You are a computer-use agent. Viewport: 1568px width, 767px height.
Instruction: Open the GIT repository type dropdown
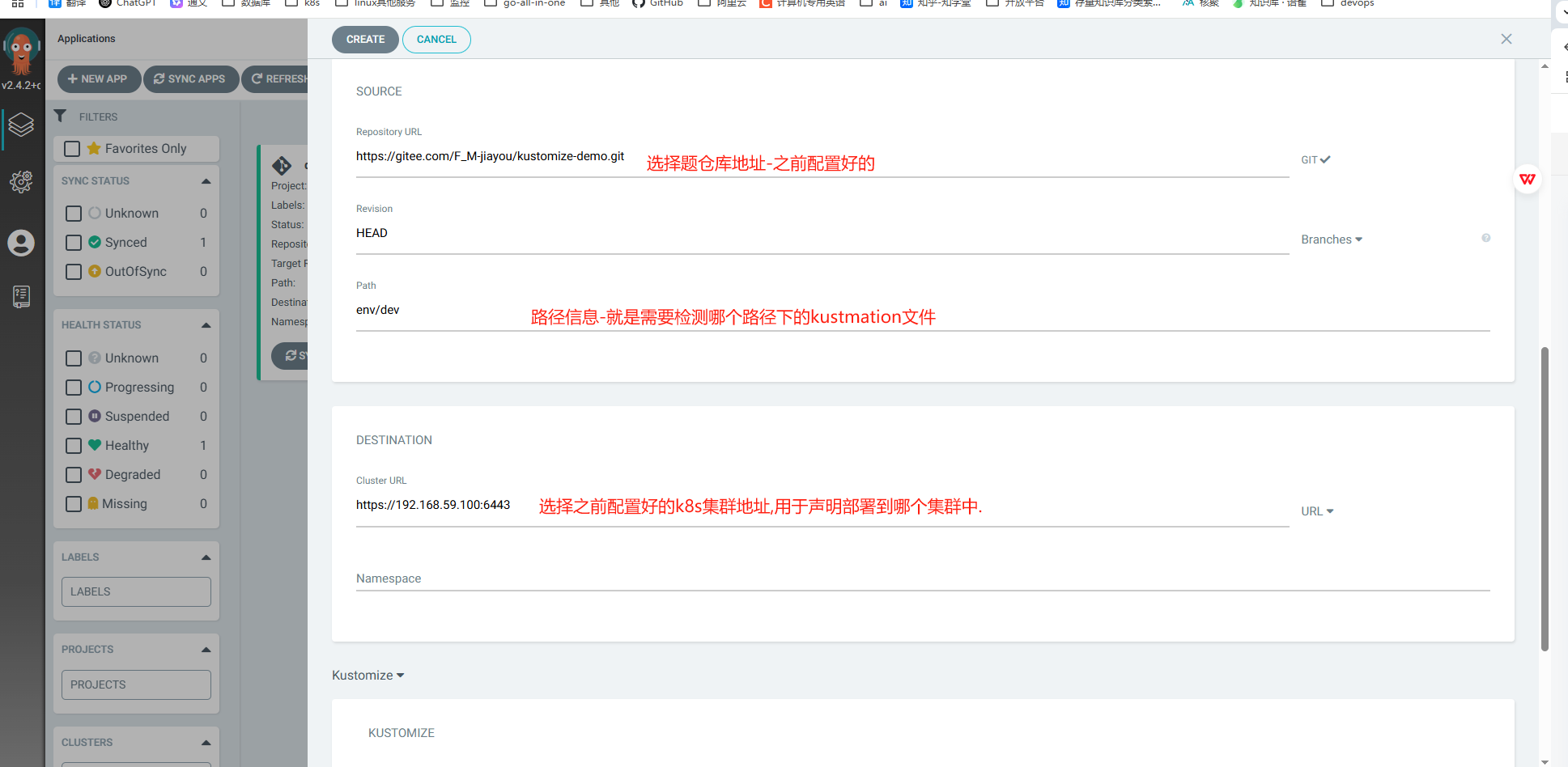point(1315,160)
